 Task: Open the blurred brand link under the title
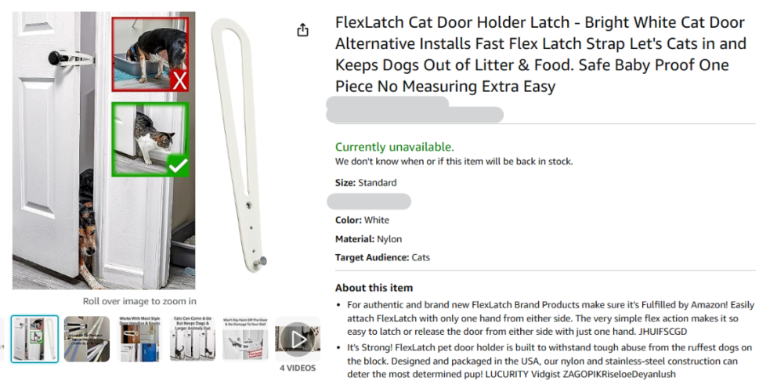(387, 102)
